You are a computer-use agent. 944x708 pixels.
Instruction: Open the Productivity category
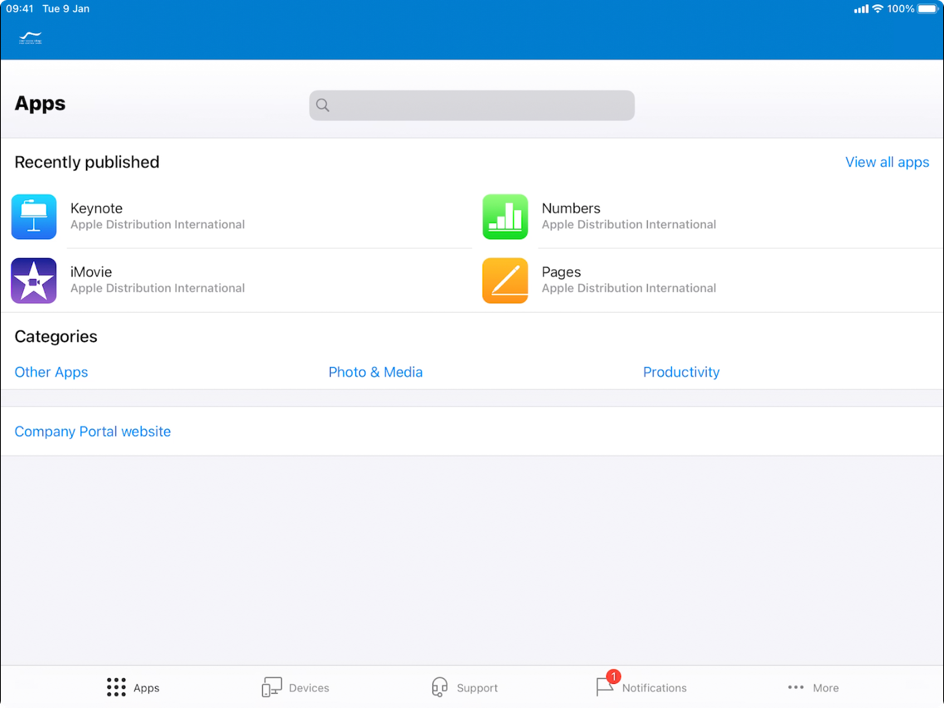pyautogui.click(x=681, y=372)
